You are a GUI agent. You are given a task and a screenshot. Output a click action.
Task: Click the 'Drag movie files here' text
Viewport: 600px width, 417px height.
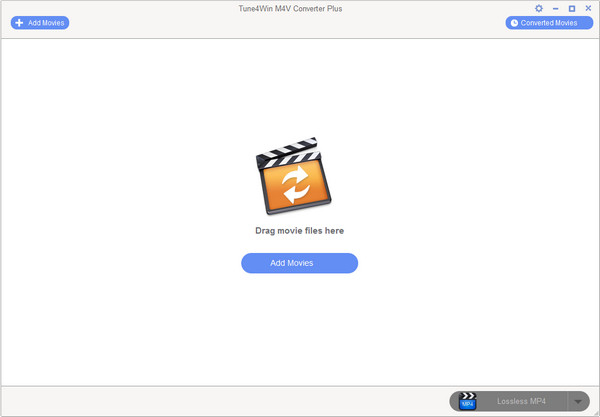pos(300,231)
